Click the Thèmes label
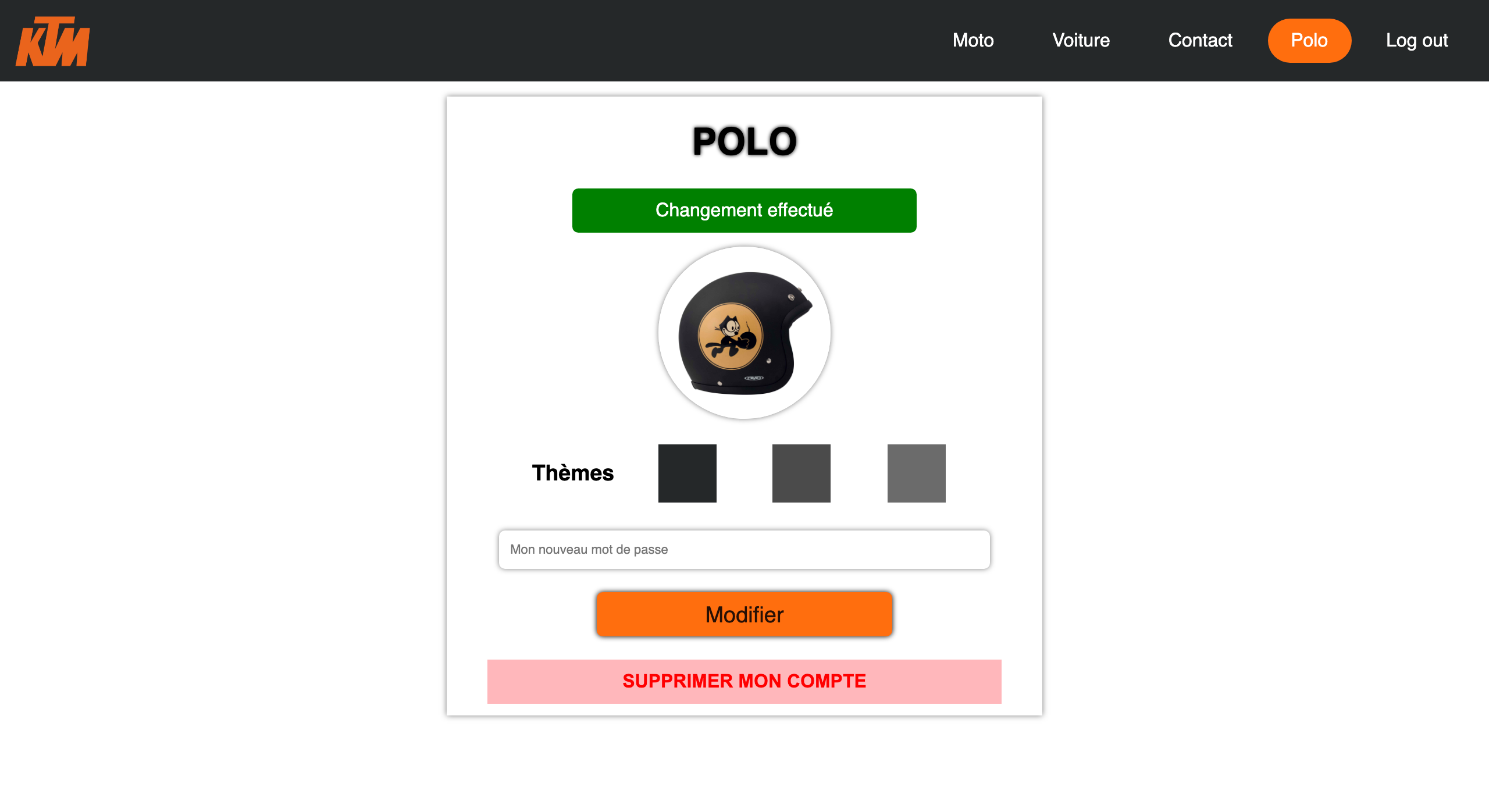This screenshot has height=812, width=1489. pos(572,473)
